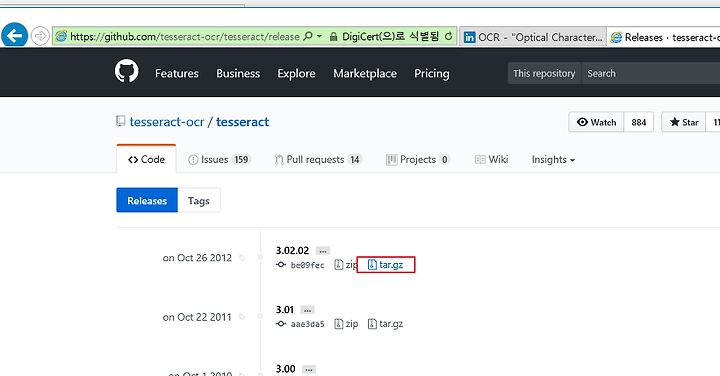
Task: Open Marketplace in GitHub header
Action: [x=365, y=73]
